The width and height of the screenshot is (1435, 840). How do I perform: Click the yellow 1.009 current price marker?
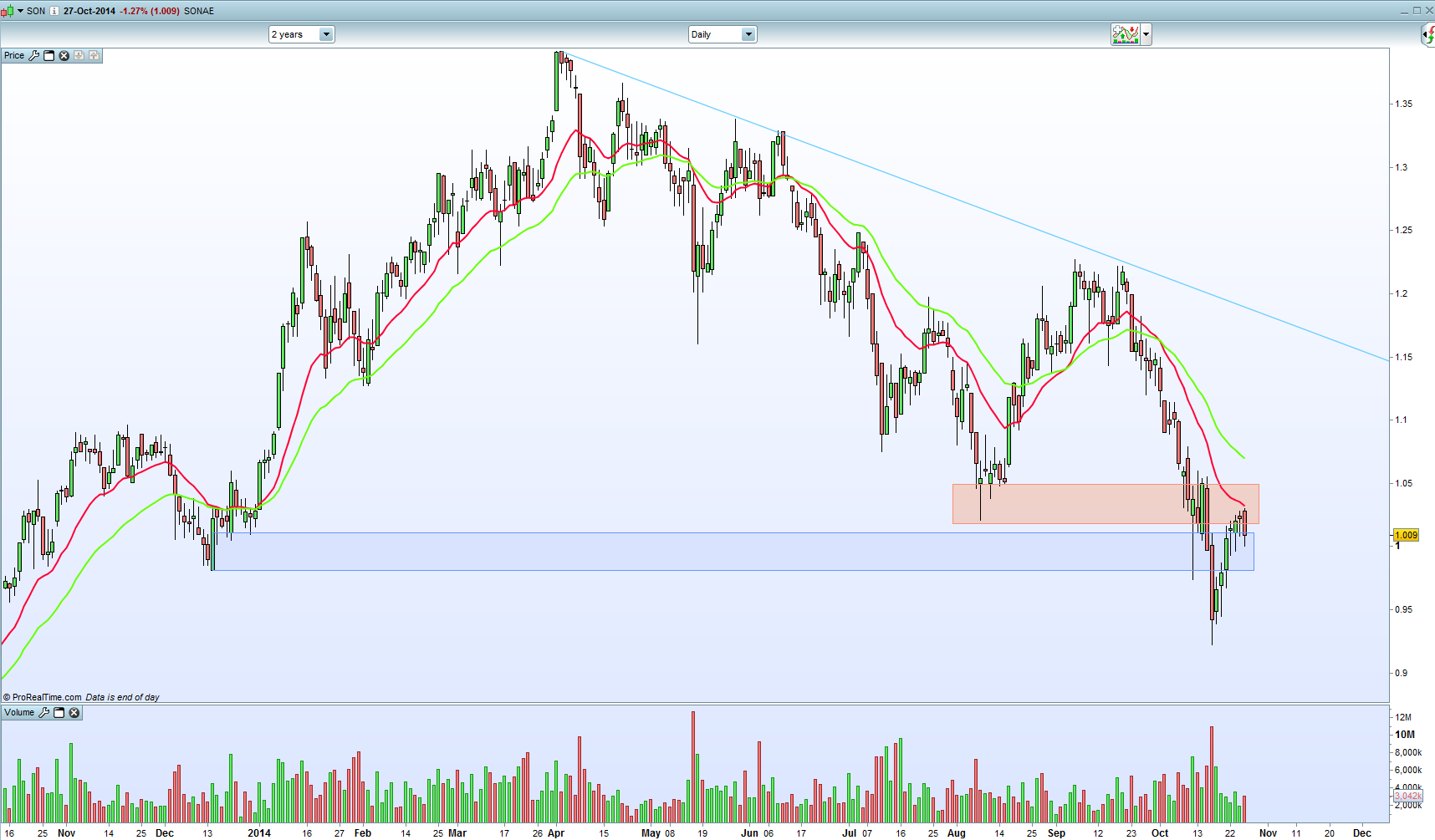1406,535
